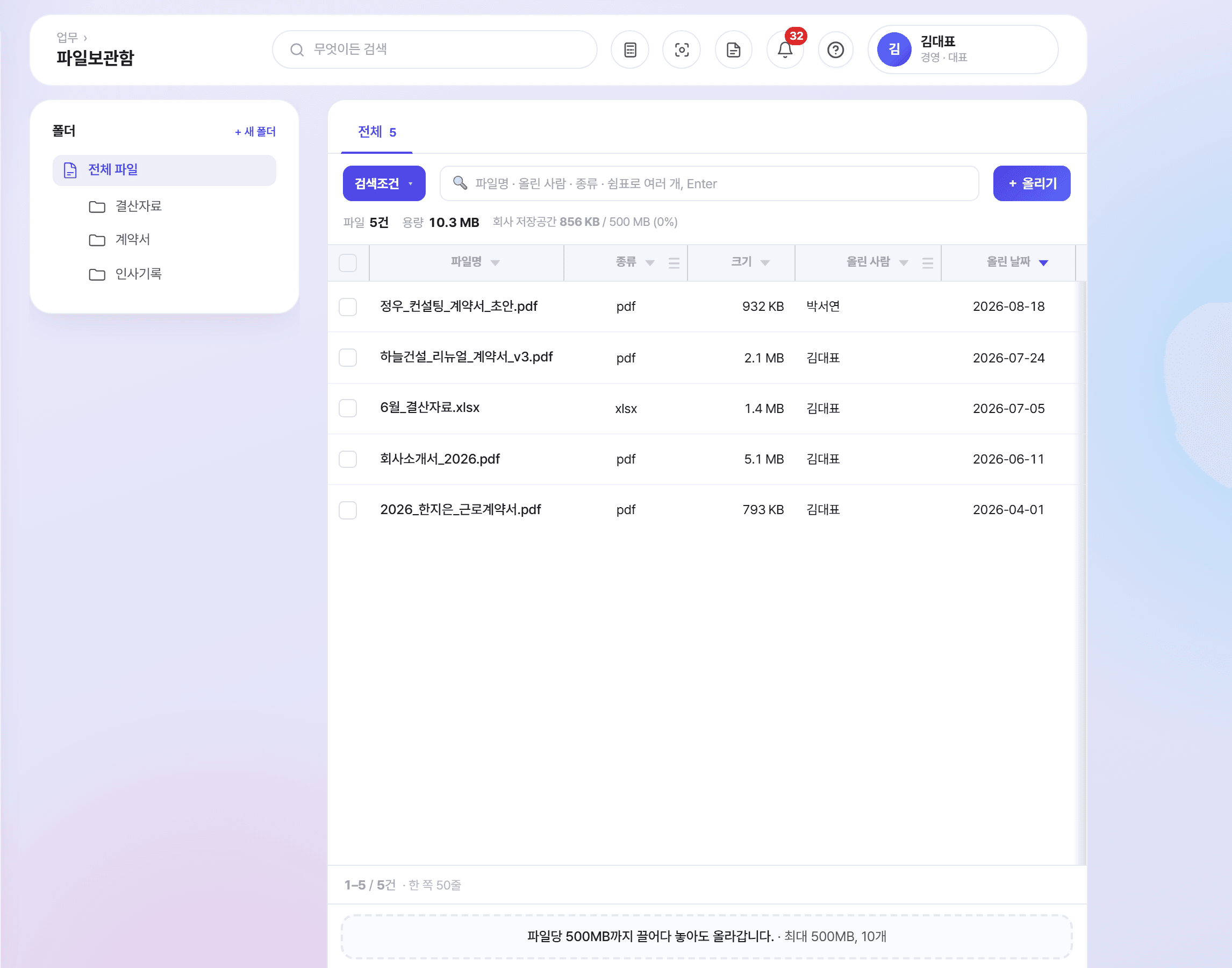Open the 올린 사람 column menu lines icon
The width and height of the screenshot is (1232, 968).
[x=927, y=262]
